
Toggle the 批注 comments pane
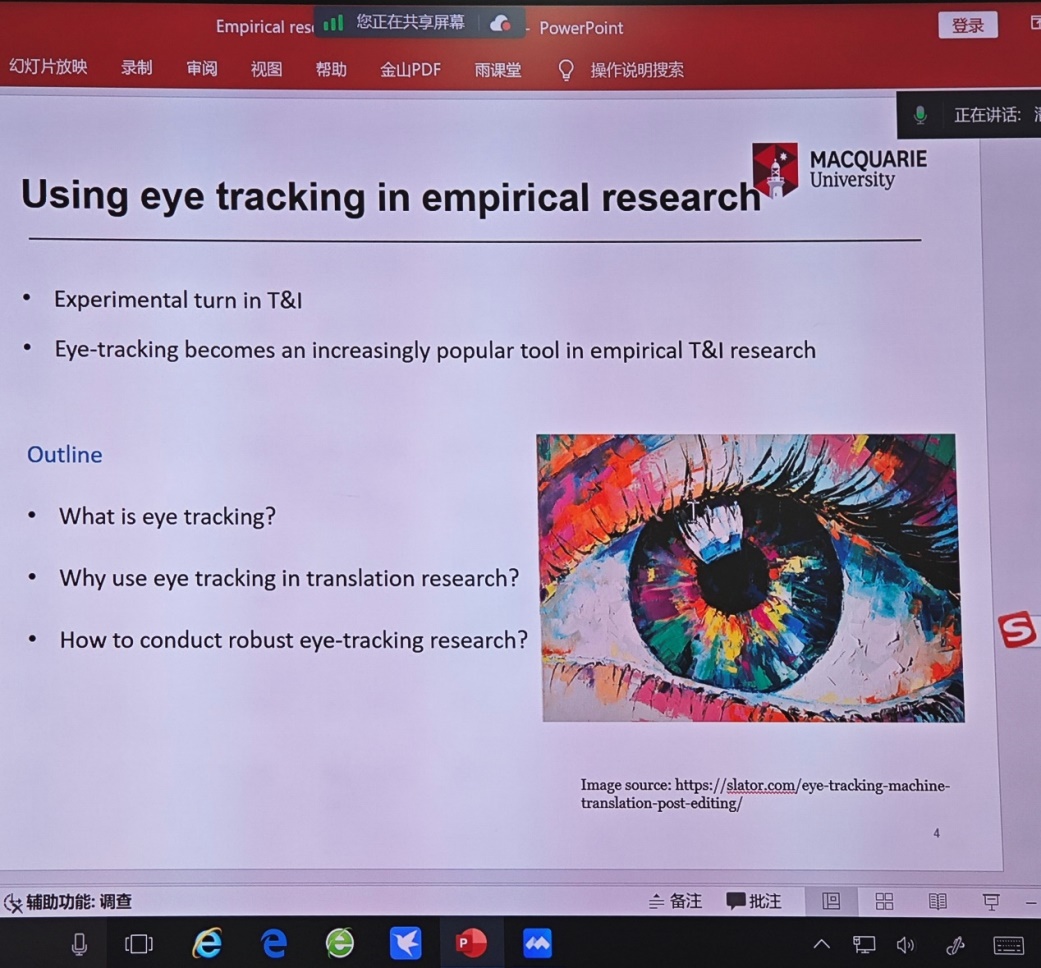(x=754, y=902)
